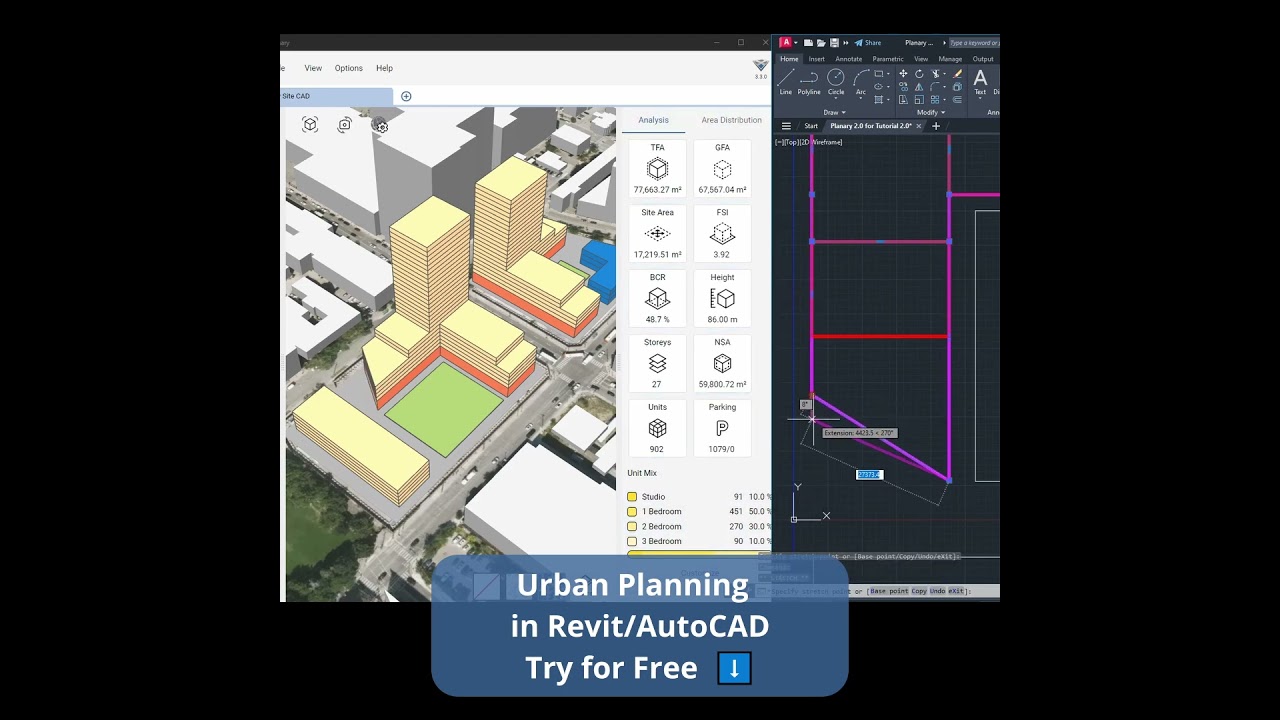1280x720 pixels.
Task: Click the 1 Bedroom color swatch
Action: pyautogui.click(x=632, y=512)
